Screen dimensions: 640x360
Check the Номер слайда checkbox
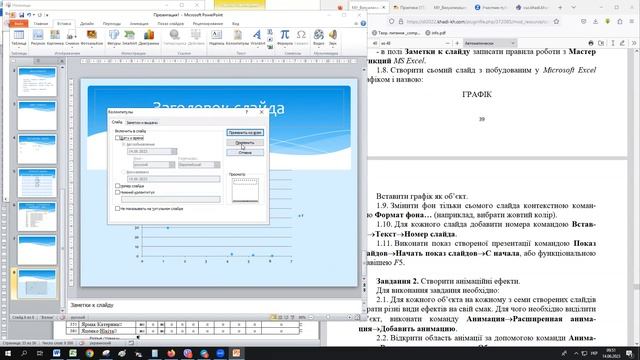118,186
